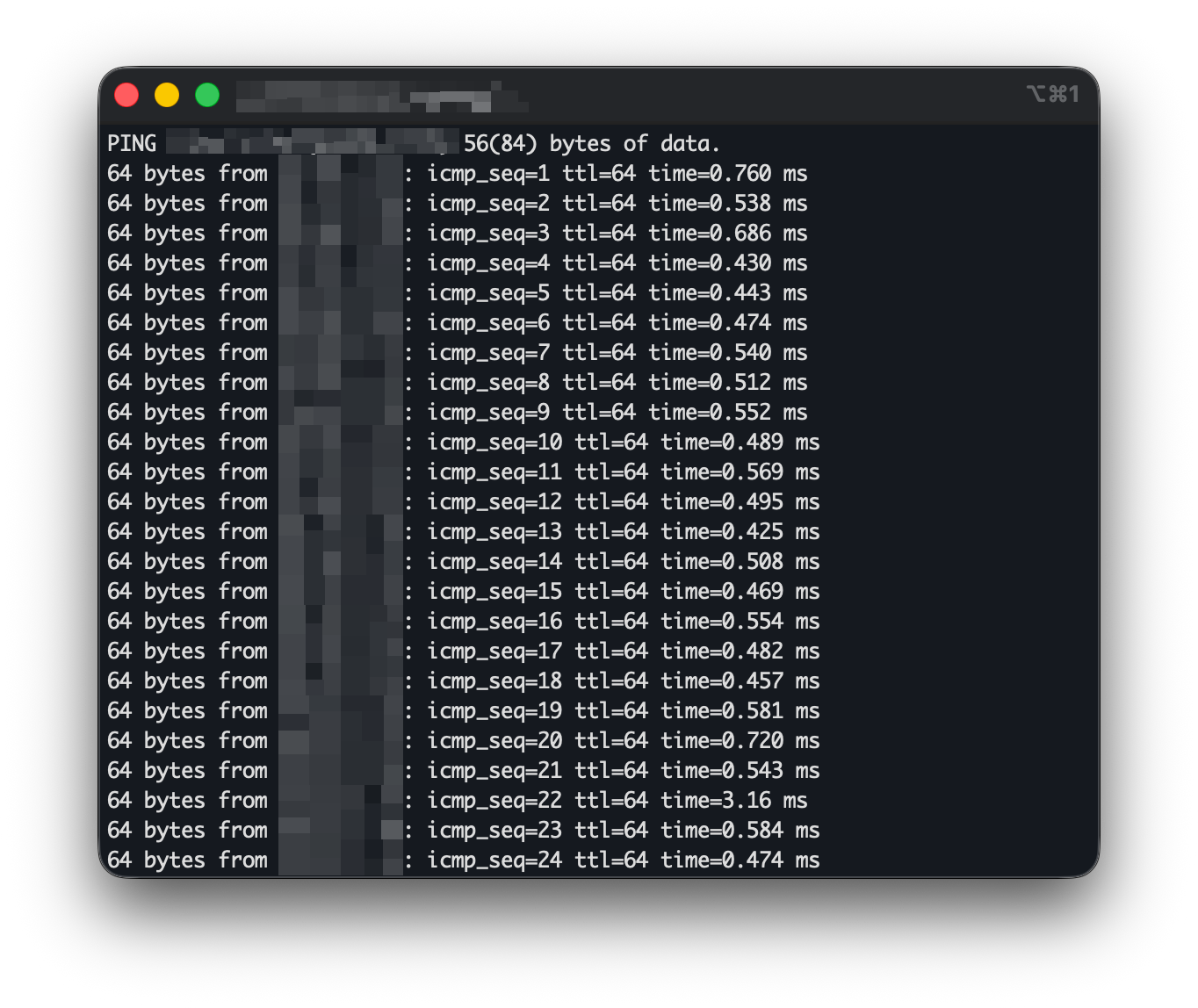Click the line with icmp_seq=3 time=0.686

[458, 233]
